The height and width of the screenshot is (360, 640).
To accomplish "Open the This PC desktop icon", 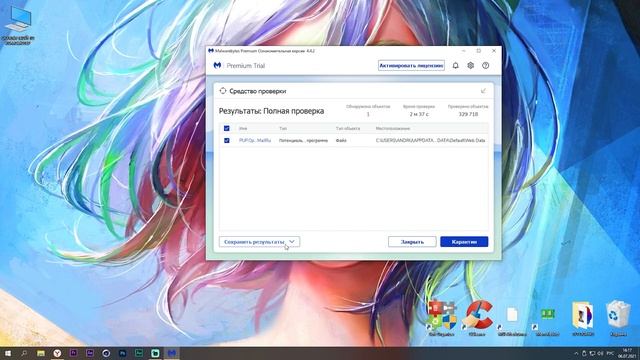I will pos(18,25).
